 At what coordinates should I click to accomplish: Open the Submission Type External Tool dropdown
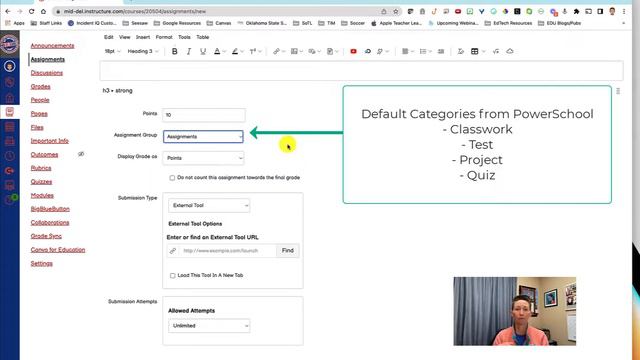coord(209,205)
